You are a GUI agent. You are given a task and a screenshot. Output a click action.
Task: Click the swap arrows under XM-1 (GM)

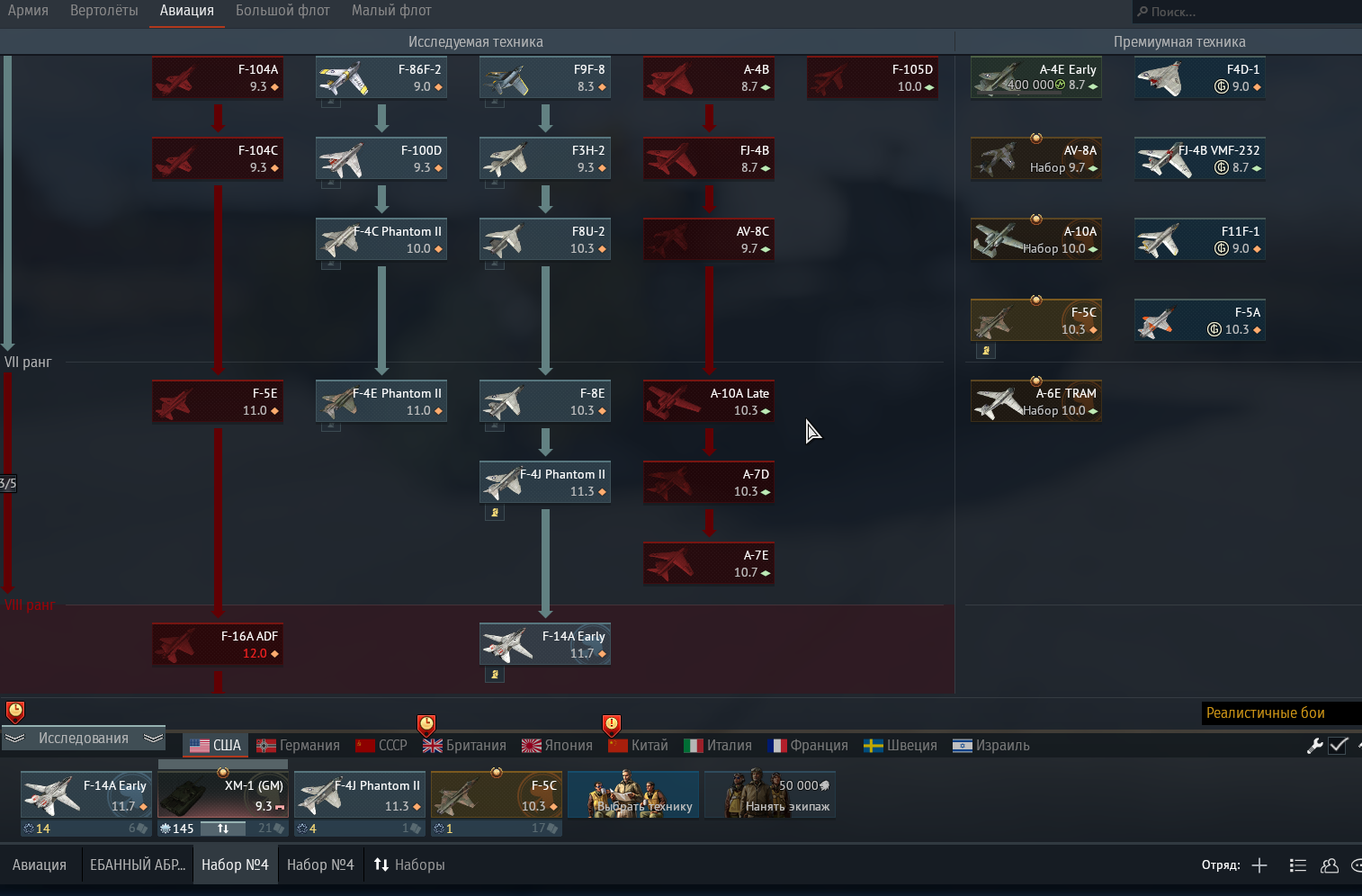223,829
